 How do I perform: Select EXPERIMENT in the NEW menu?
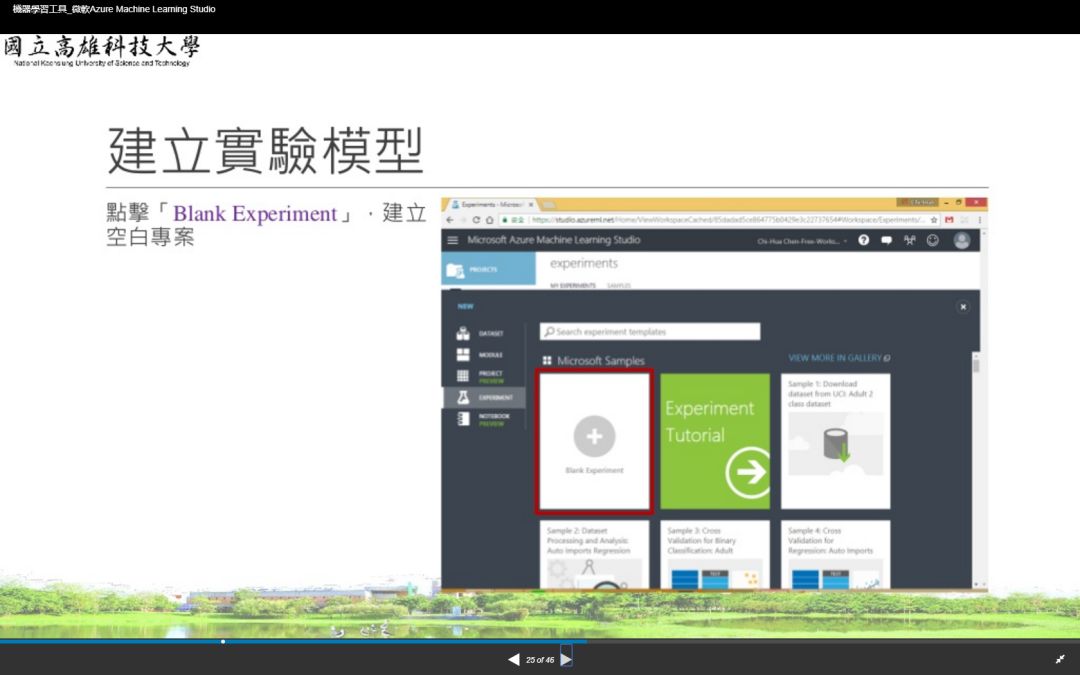(484, 397)
